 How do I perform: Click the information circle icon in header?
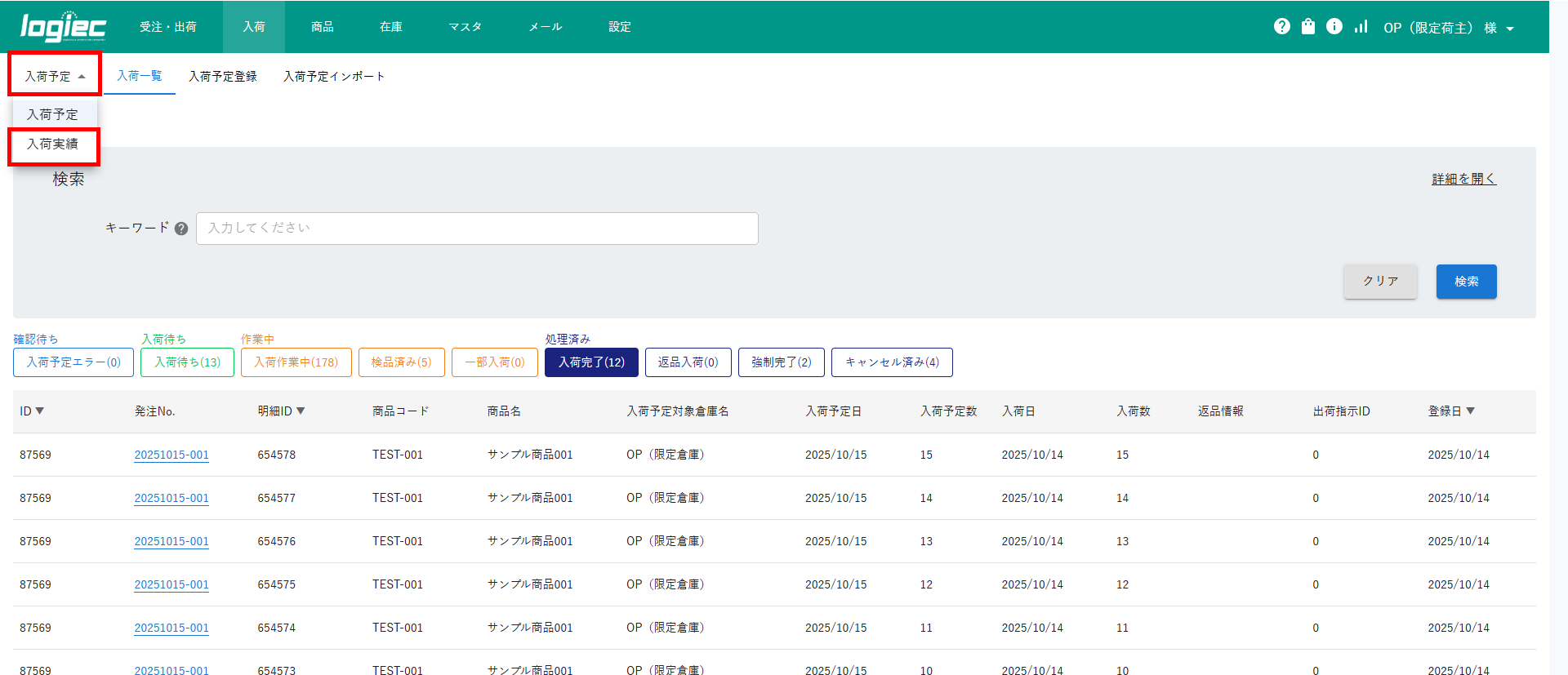click(1334, 27)
